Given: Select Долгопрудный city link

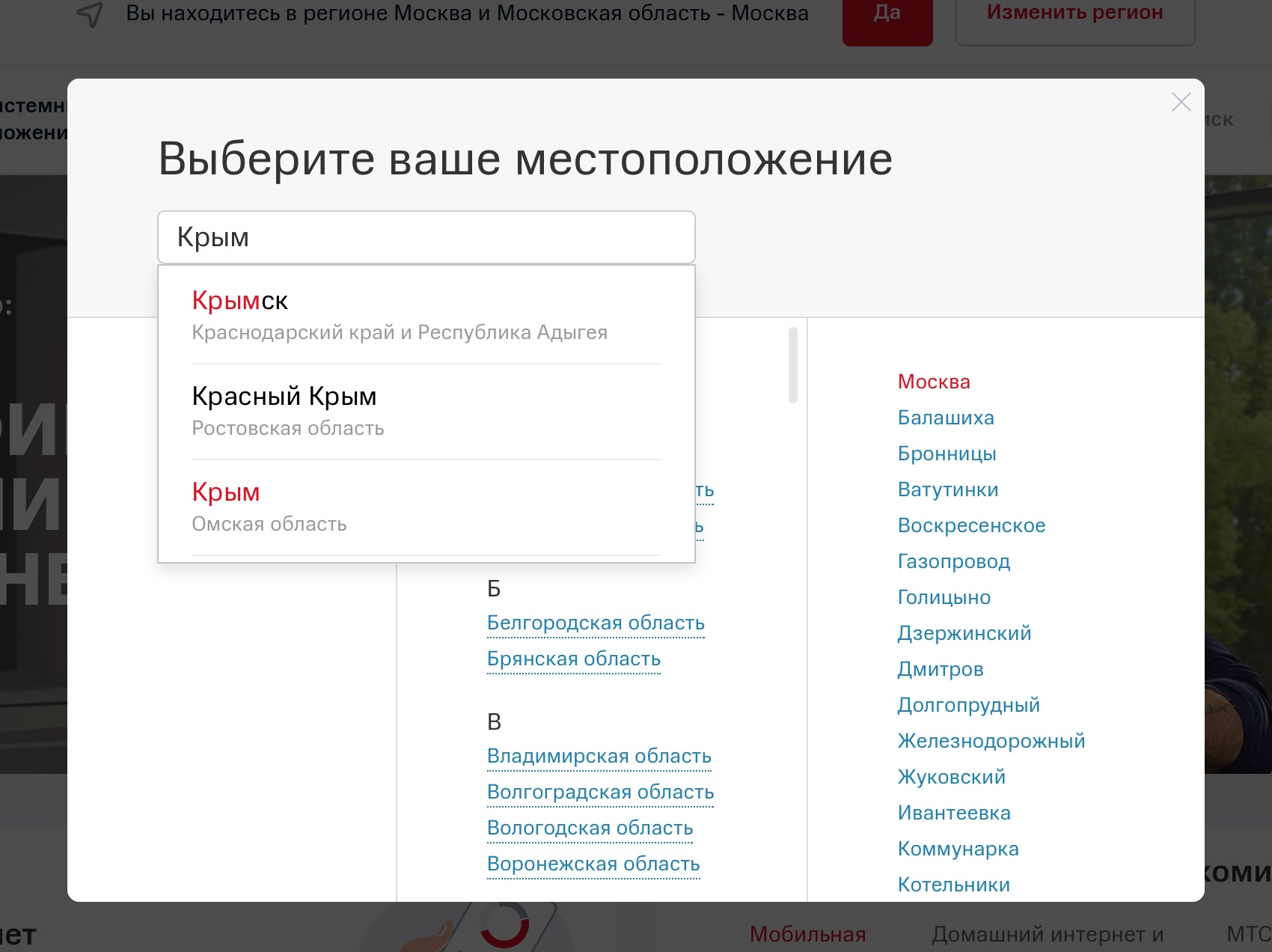Looking at the screenshot, I should coord(968,705).
